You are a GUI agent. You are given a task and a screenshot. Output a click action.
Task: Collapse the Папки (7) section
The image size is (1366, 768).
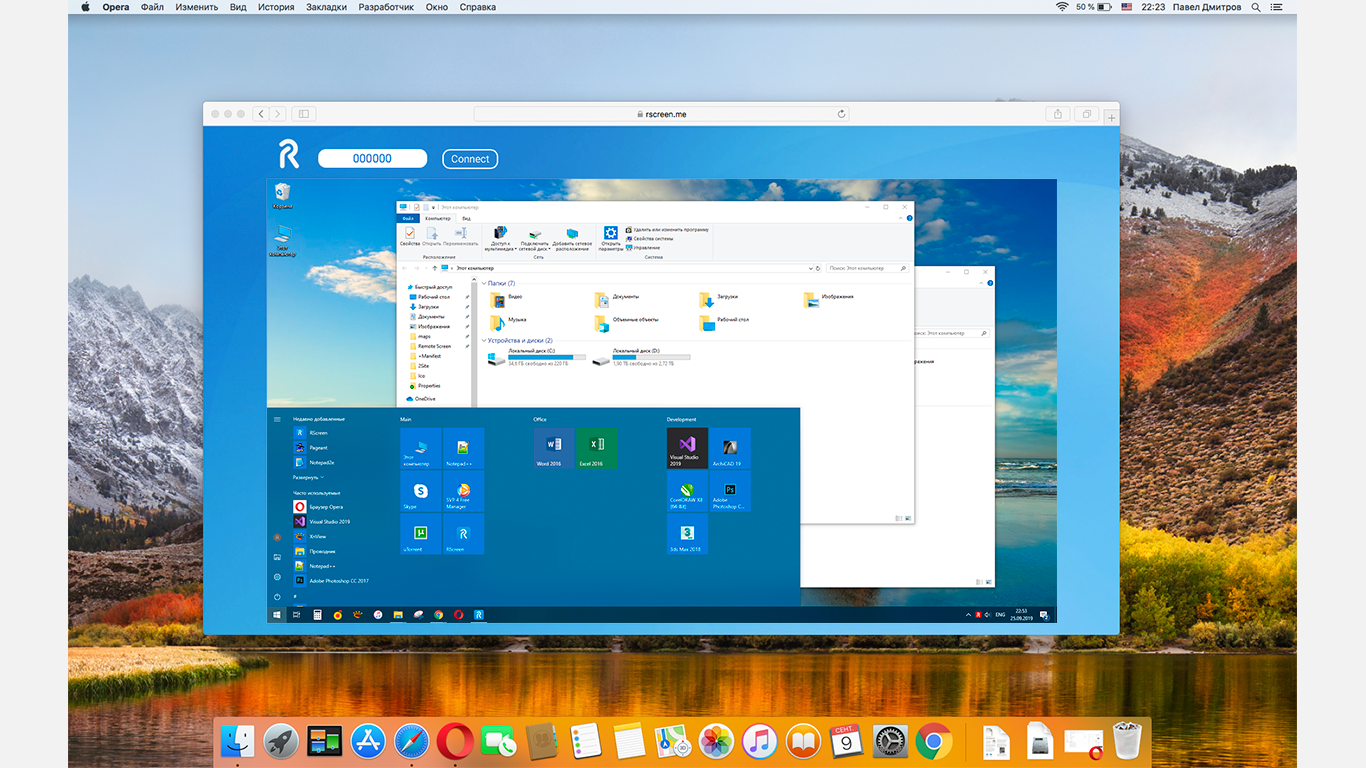[485, 283]
